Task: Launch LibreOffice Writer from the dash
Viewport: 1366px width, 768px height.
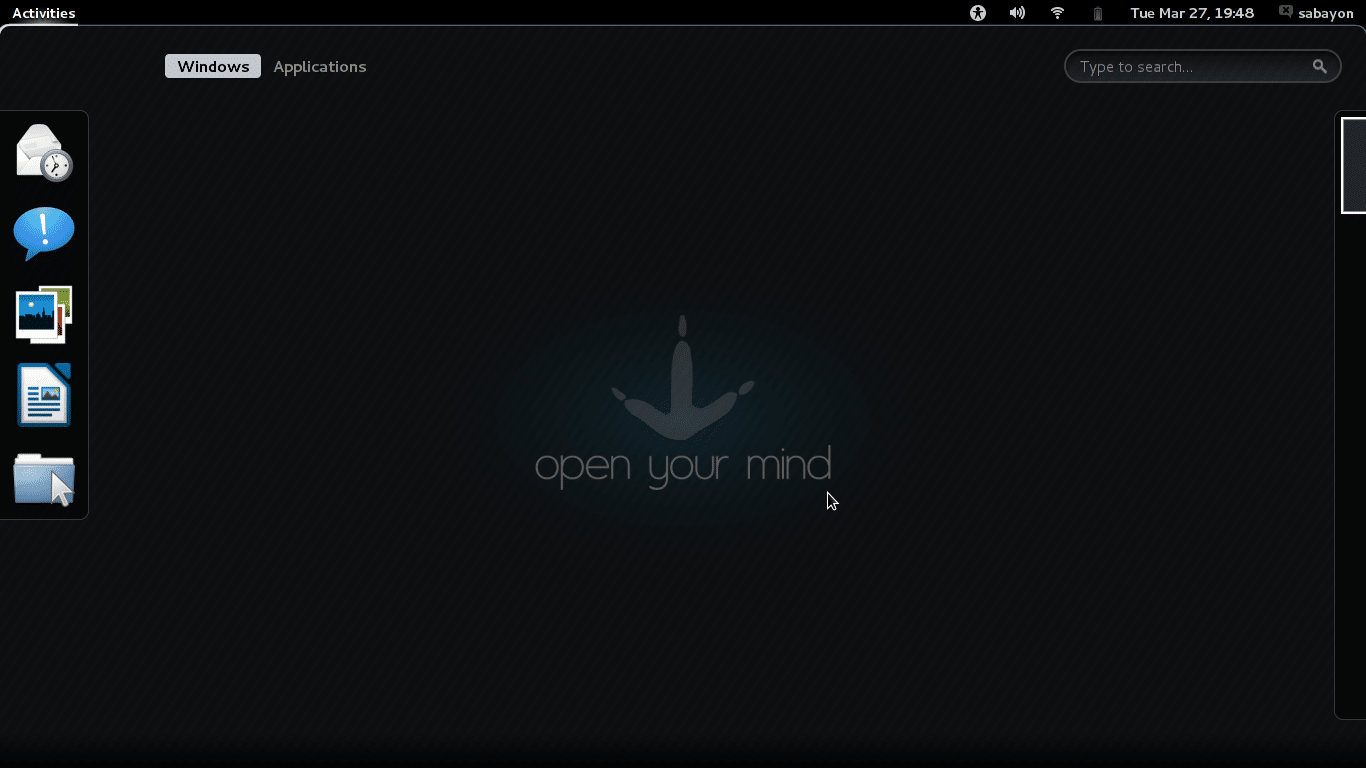Action: (x=44, y=395)
